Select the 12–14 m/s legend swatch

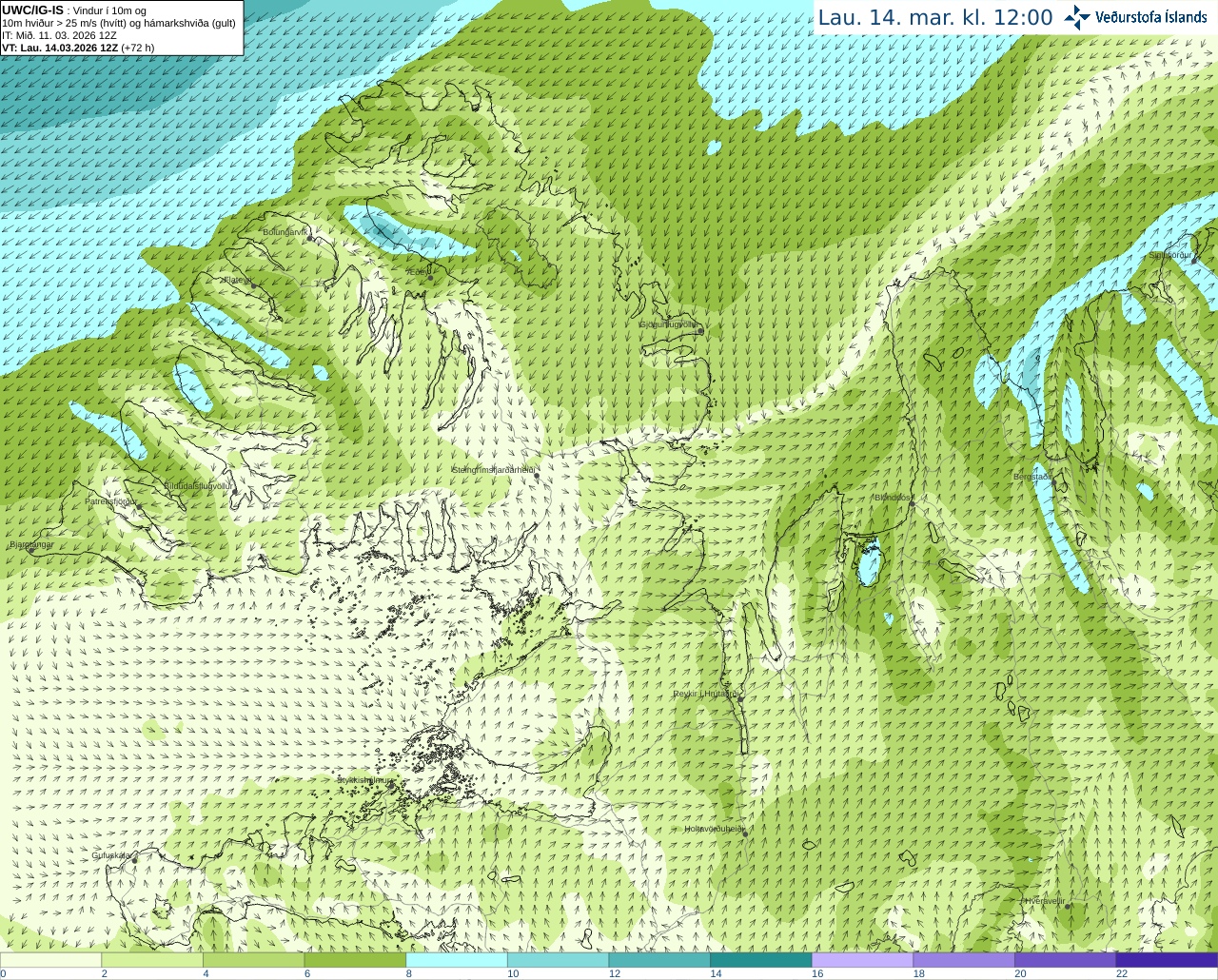pyautogui.click(x=659, y=960)
